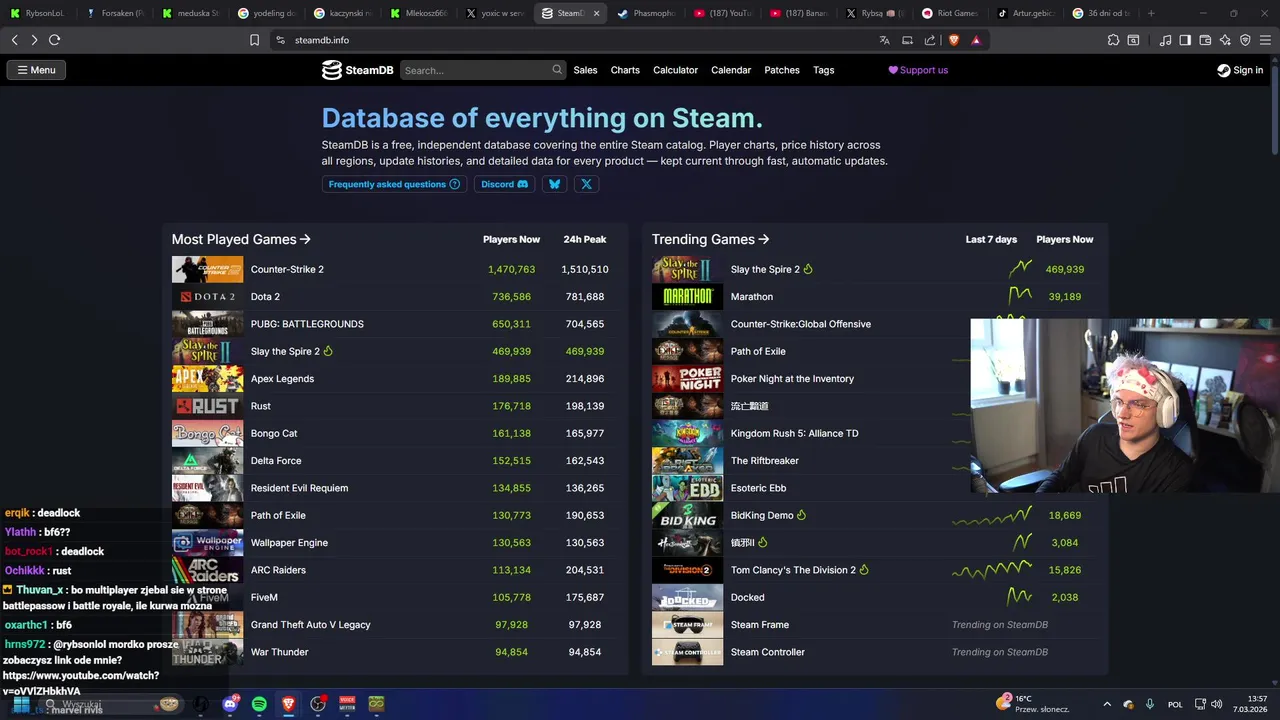Open Esoteric Ebb entry
Viewport: 1280px width, 720px height.
[x=758, y=488]
